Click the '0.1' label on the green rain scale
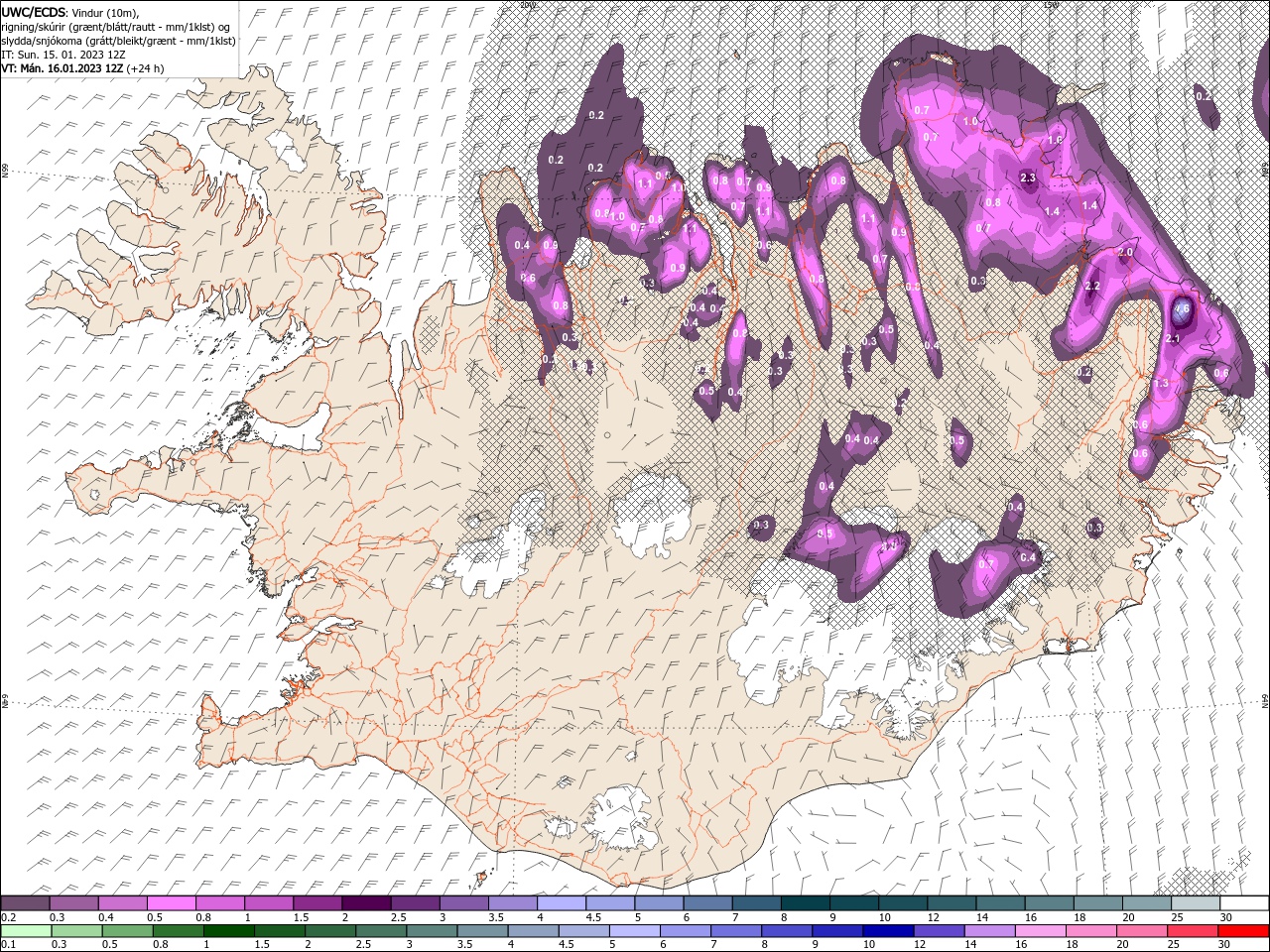Viewport: 1270px width, 952px height. click(8, 945)
